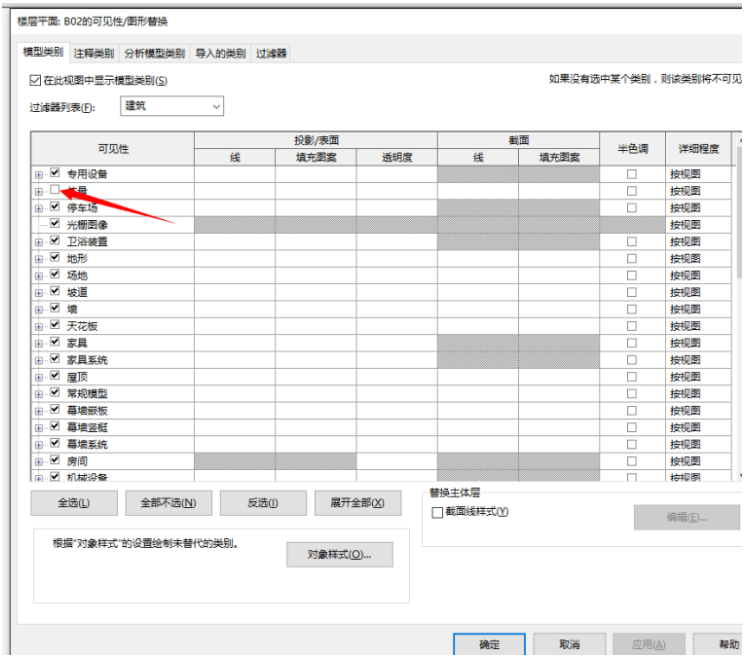Open 对象样式 settings button
Screen dimensions: 750x661
pyautogui.click(x=340, y=554)
